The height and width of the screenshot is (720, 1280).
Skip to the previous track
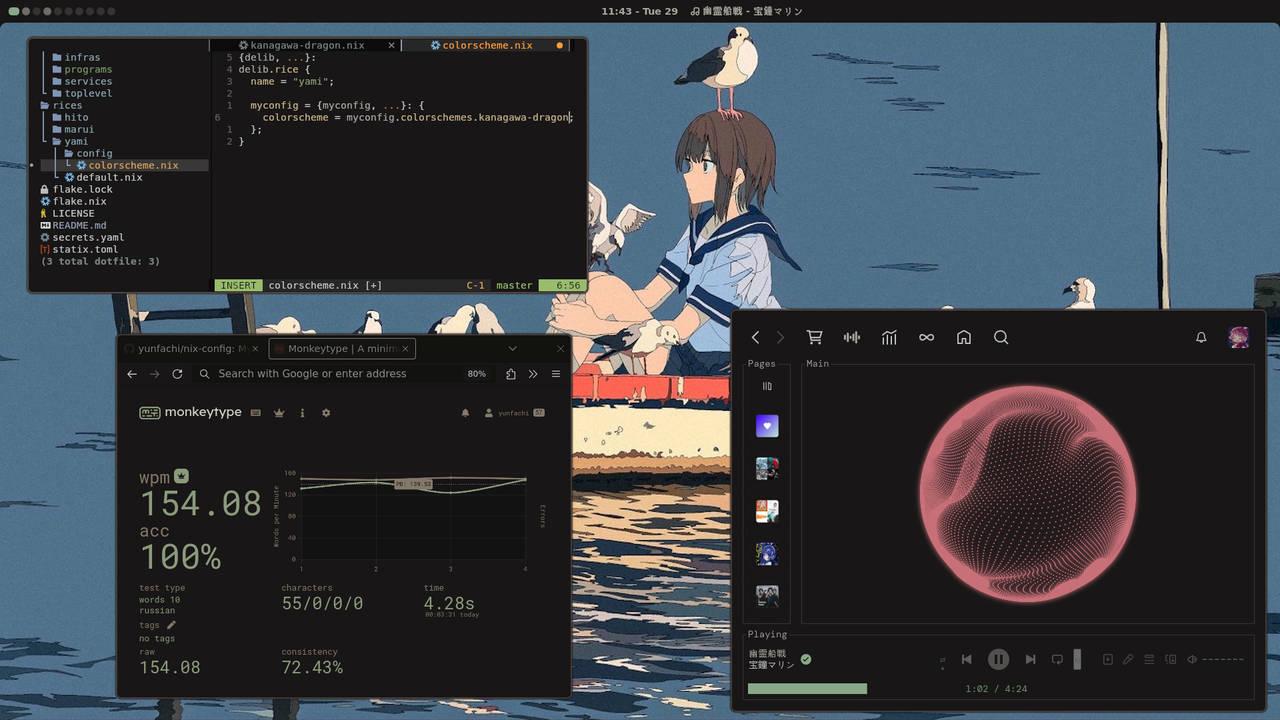click(966, 659)
